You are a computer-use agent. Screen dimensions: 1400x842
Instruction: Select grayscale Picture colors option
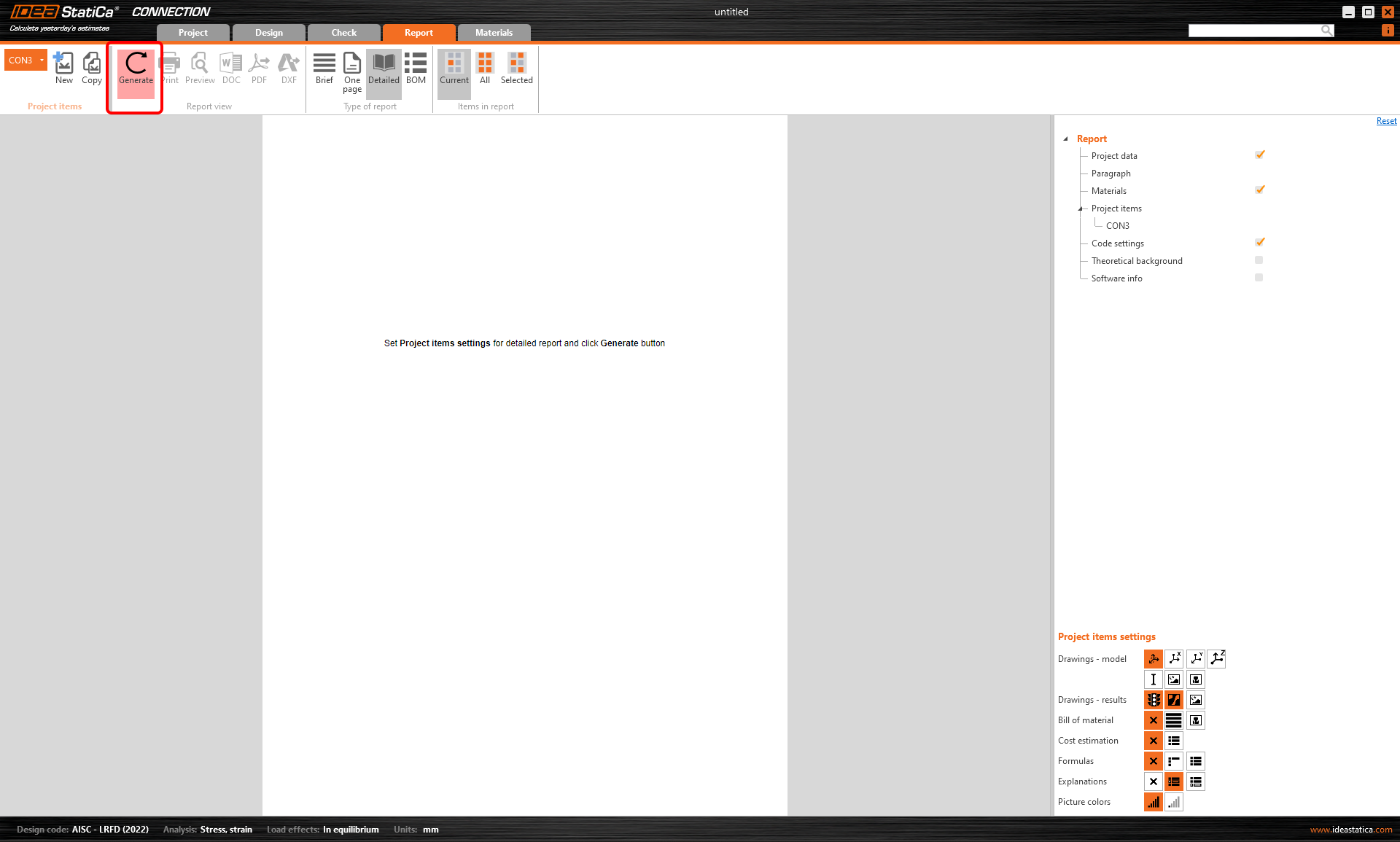coord(1174,802)
